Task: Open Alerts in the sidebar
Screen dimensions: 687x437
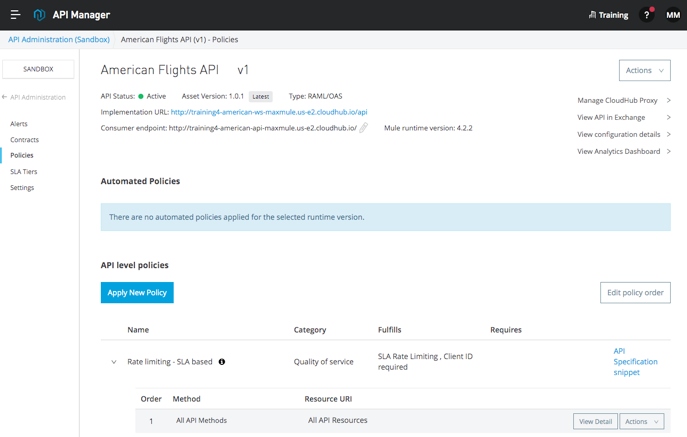Action: coord(19,124)
